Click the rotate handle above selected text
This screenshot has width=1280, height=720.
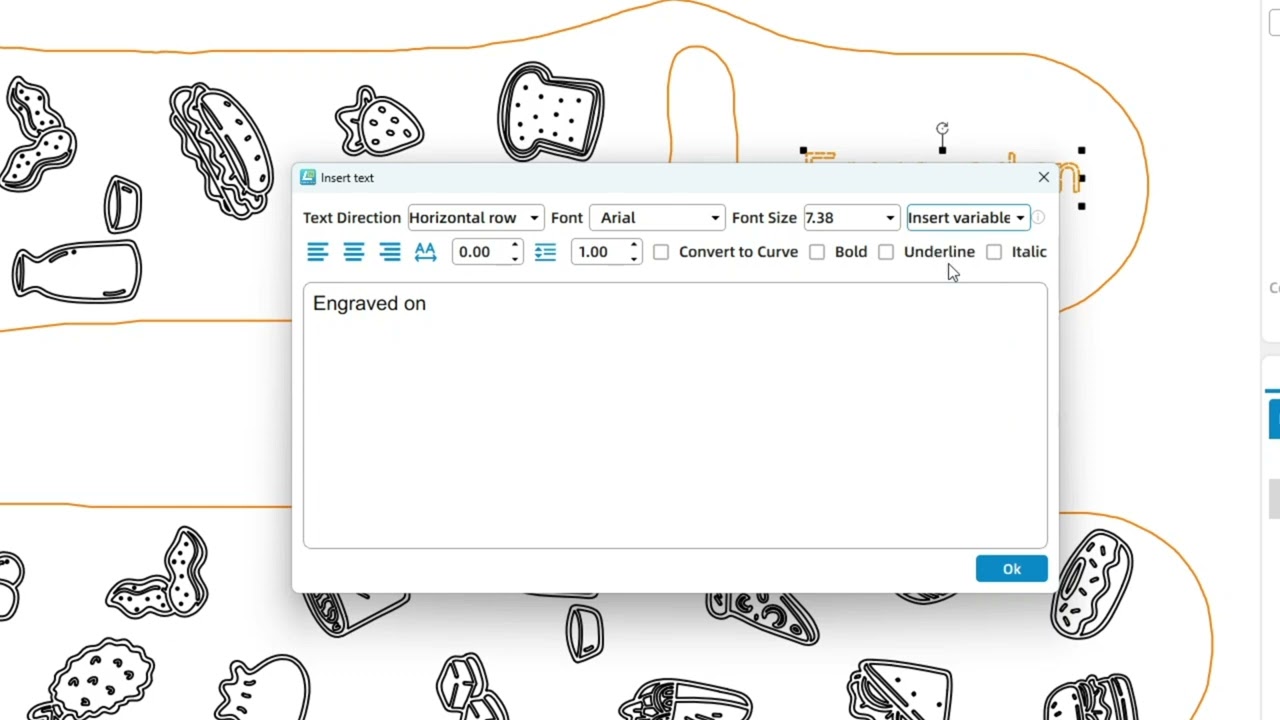942,129
